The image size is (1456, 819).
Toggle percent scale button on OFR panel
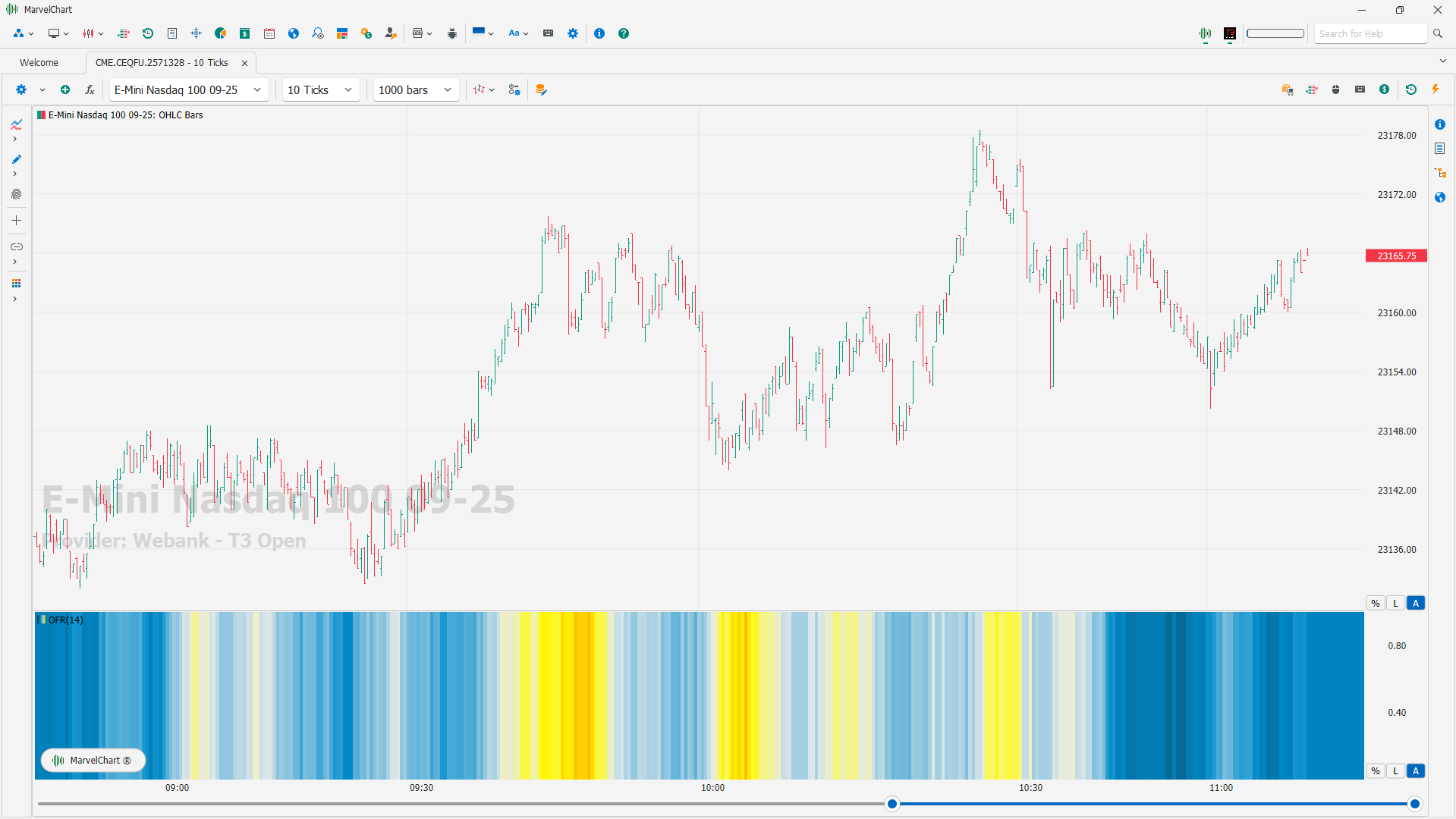tap(1376, 771)
